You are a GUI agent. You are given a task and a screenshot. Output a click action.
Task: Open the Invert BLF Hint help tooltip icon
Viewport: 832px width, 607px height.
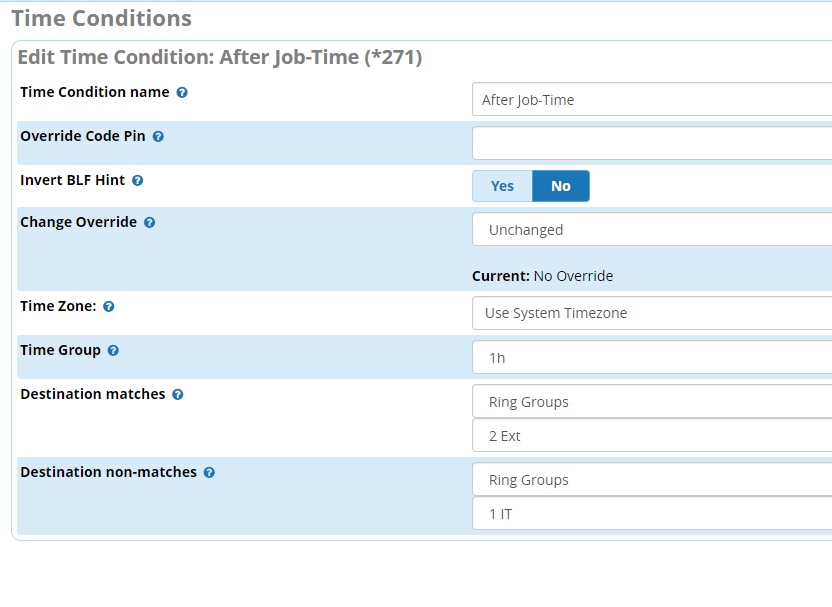pos(138,181)
